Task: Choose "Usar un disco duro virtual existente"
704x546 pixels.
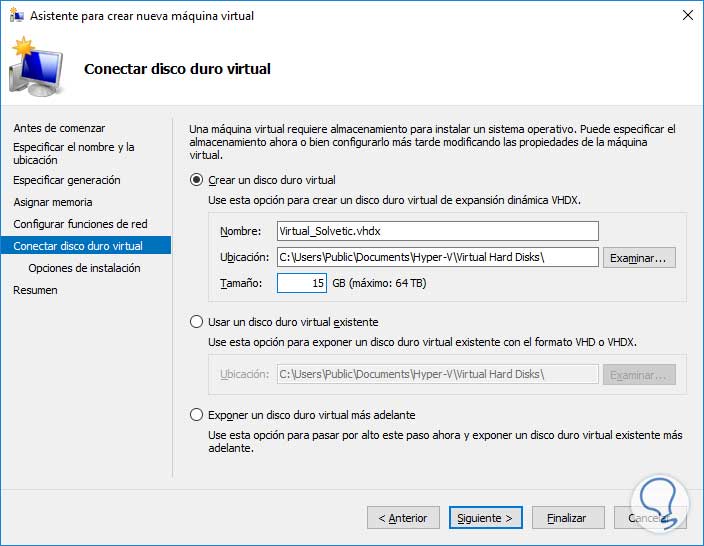Action: (x=196, y=322)
